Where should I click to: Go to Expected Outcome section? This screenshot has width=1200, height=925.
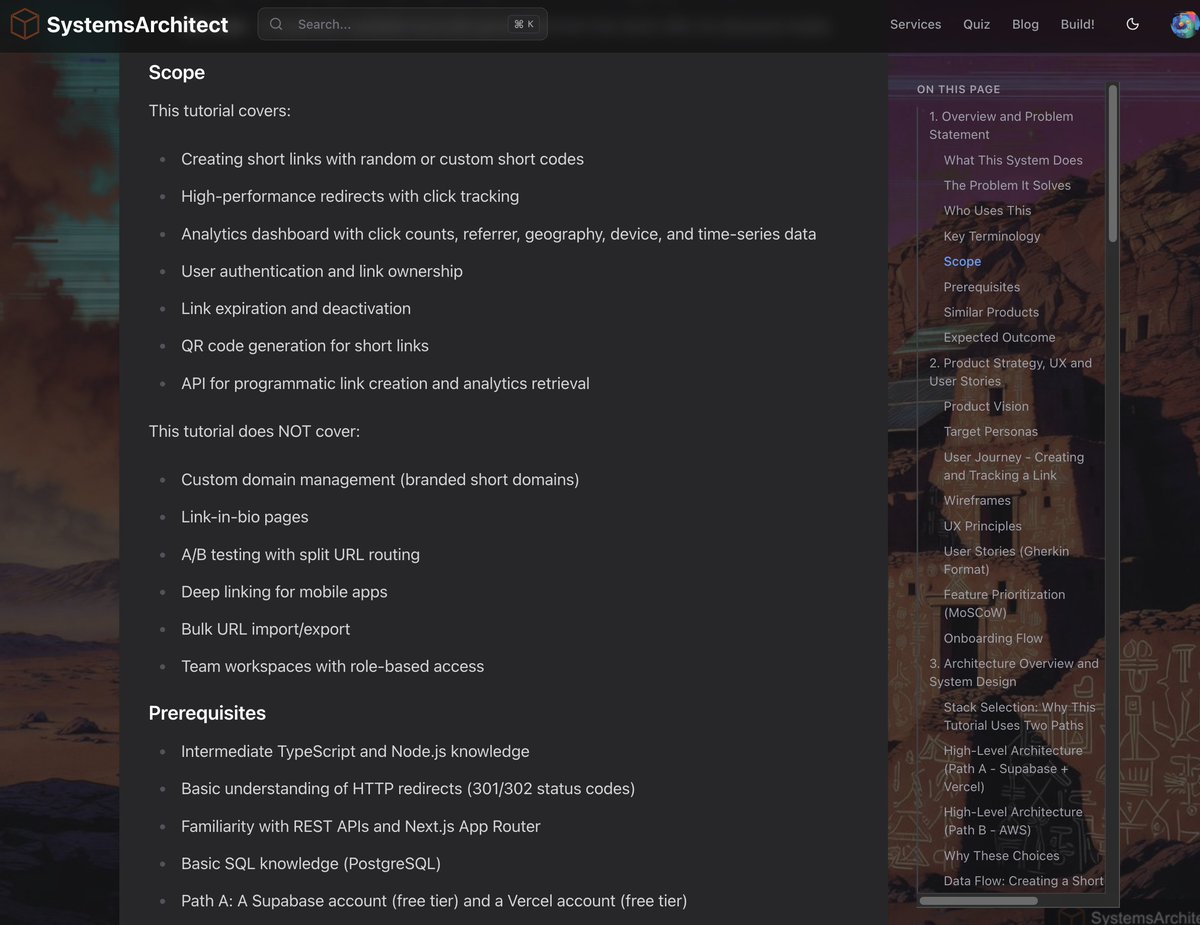[999, 337]
